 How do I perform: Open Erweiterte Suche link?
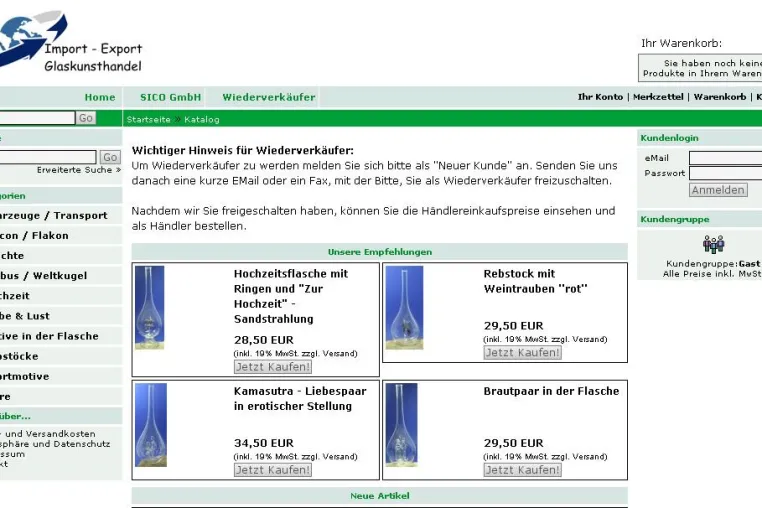[x=79, y=170]
